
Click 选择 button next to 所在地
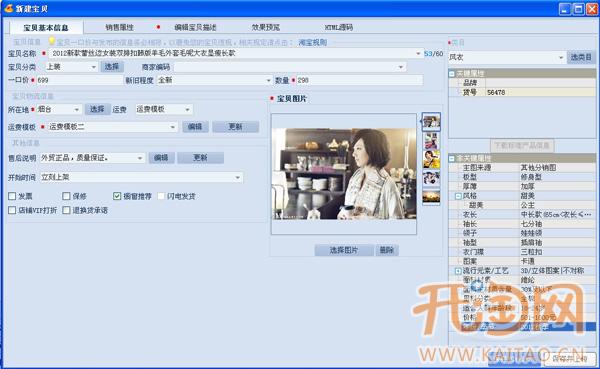click(x=97, y=109)
